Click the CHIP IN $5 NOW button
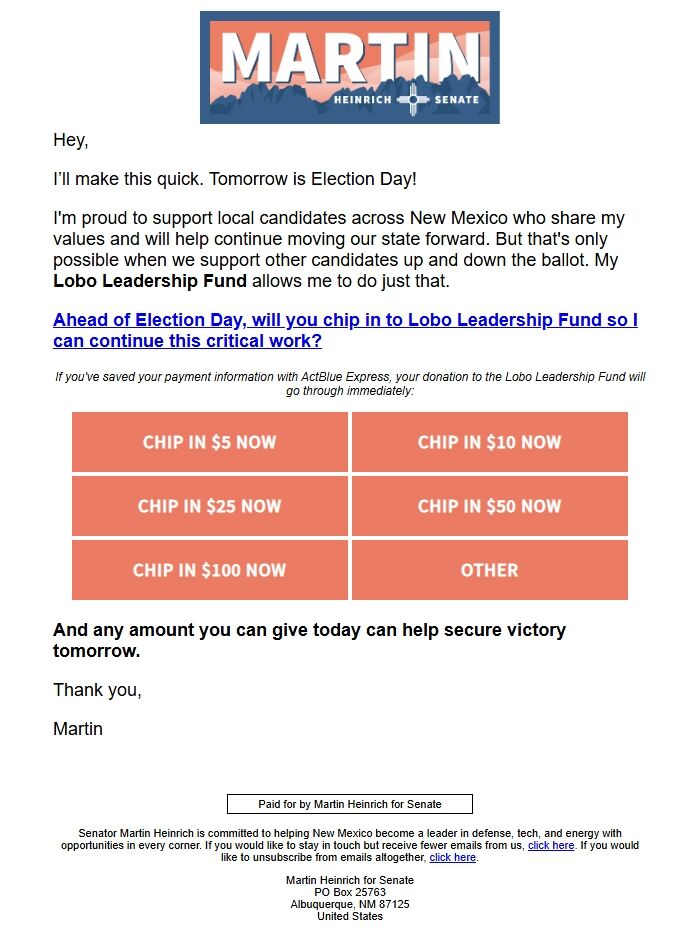Viewport: 700px width, 934px height. [x=209, y=442]
